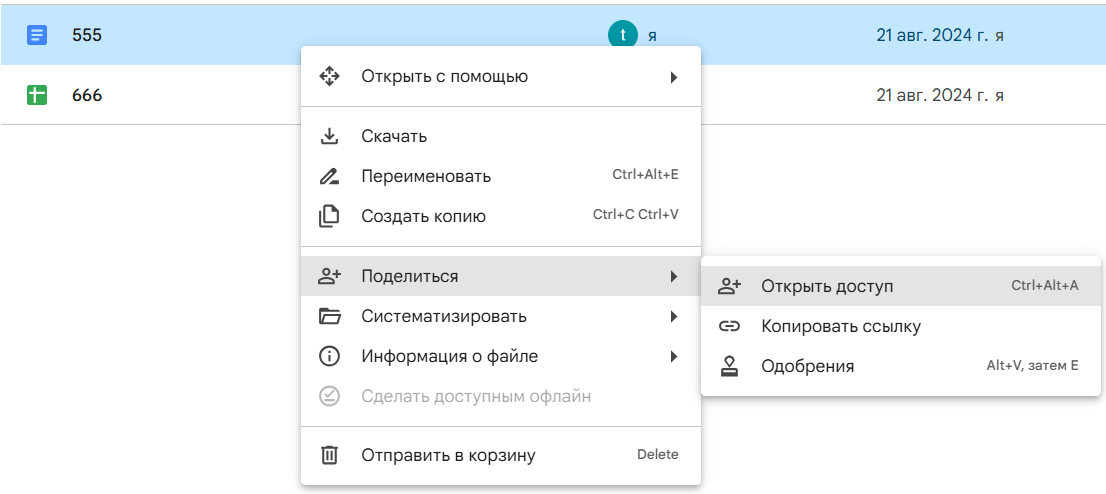Select the Переименовать menu entry
This screenshot has height=494, width=1106.
(426, 176)
